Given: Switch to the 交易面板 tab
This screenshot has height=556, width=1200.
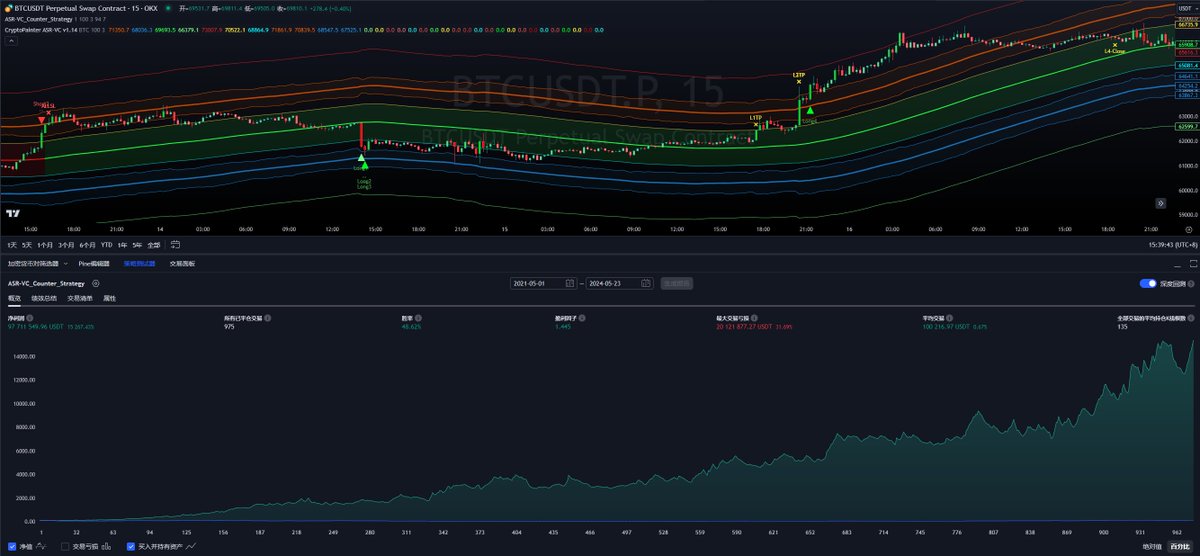Looking at the screenshot, I should click(x=183, y=264).
